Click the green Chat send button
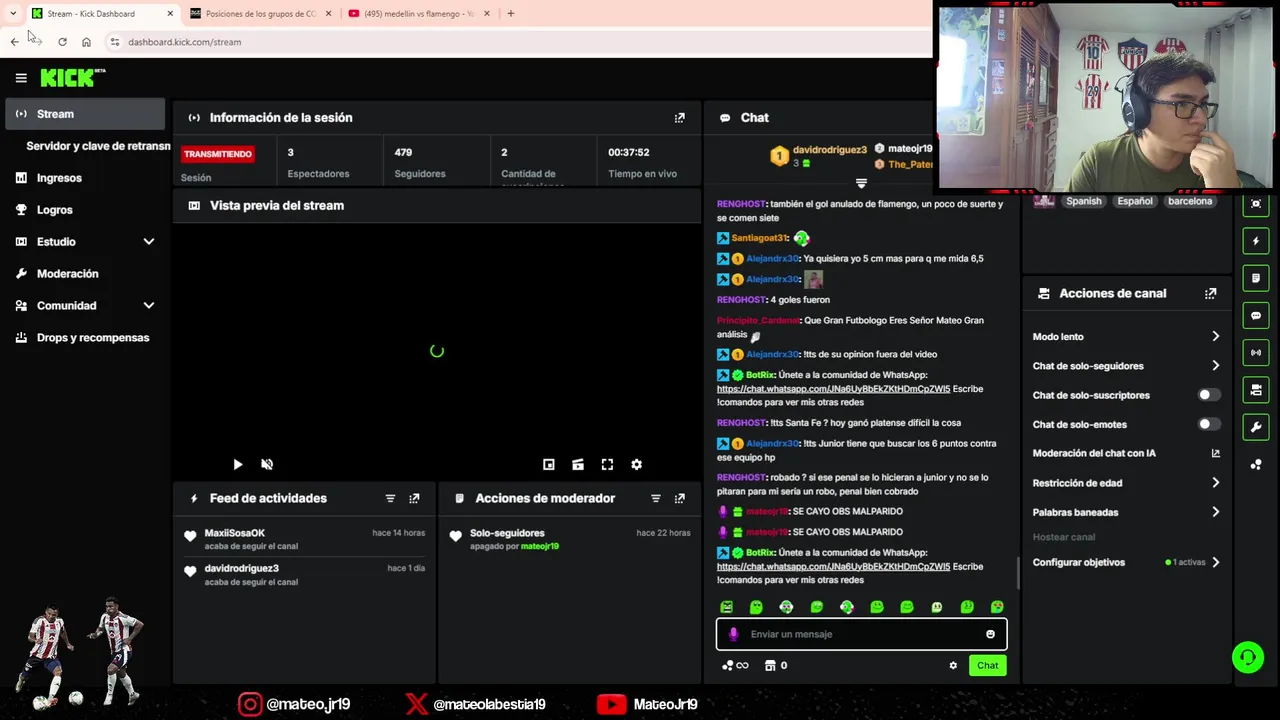Screen dimensions: 1280x720 click(987, 666)
